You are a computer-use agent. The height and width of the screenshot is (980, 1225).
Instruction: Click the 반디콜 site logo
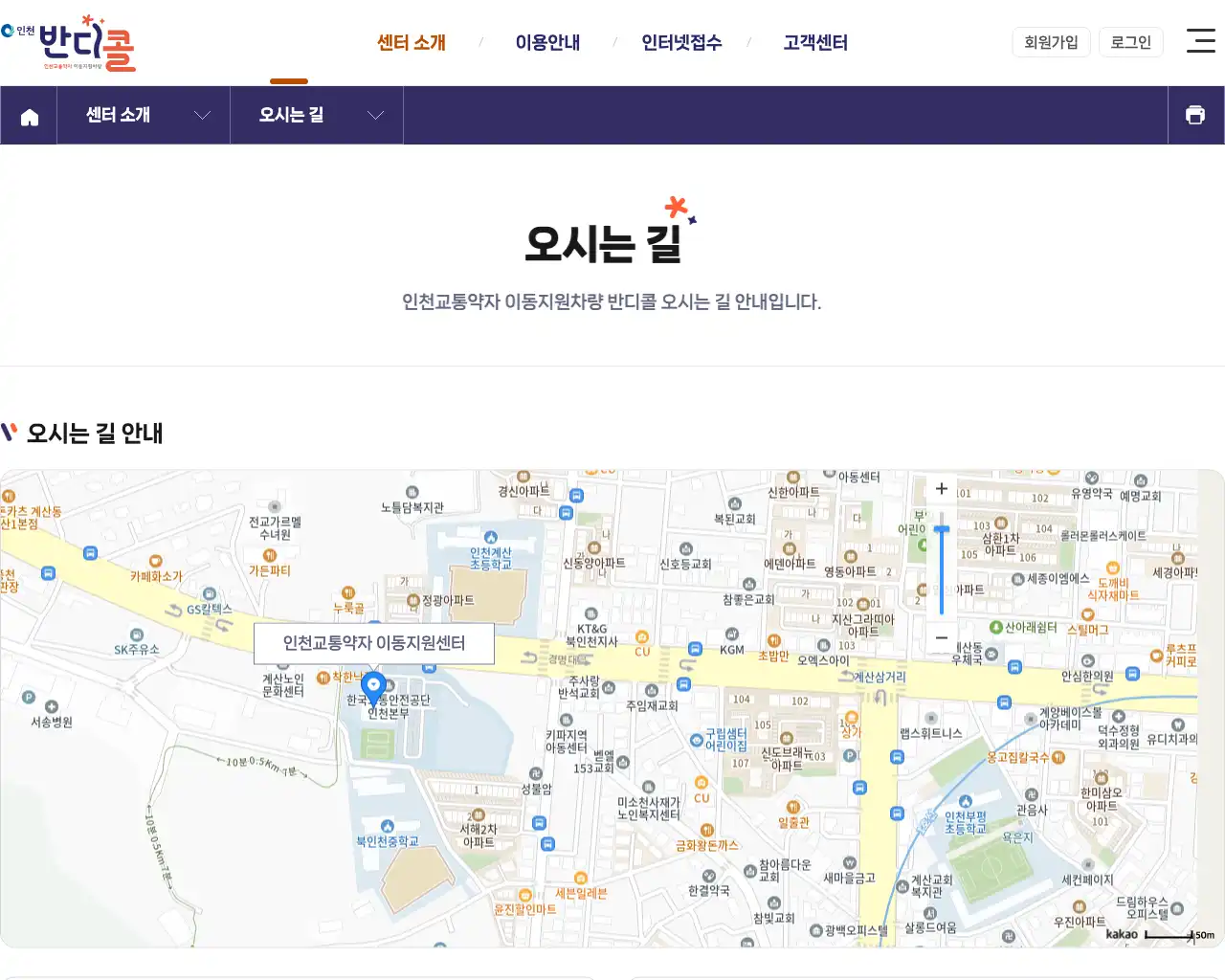[x=69, y=43]
